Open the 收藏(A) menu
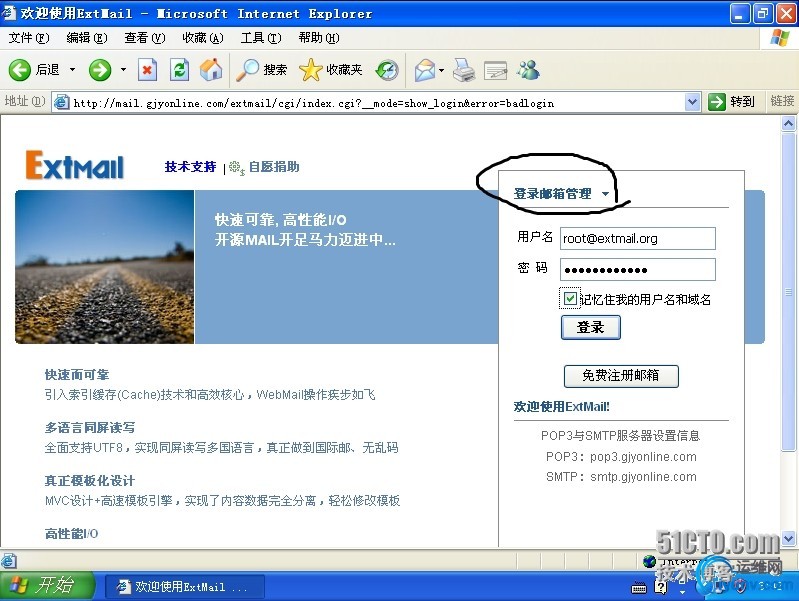This screenshot has width=799, height=601. coord(203,38)
